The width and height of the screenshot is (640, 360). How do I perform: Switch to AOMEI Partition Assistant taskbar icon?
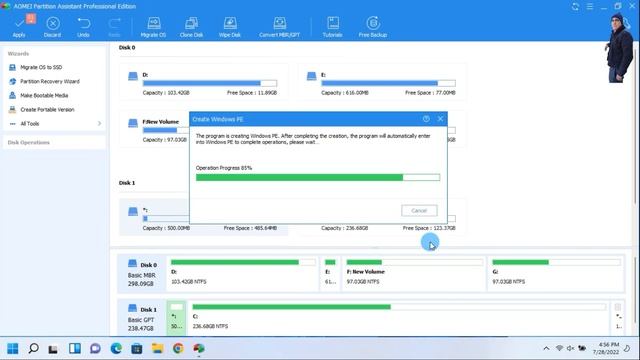pos(199,349)
